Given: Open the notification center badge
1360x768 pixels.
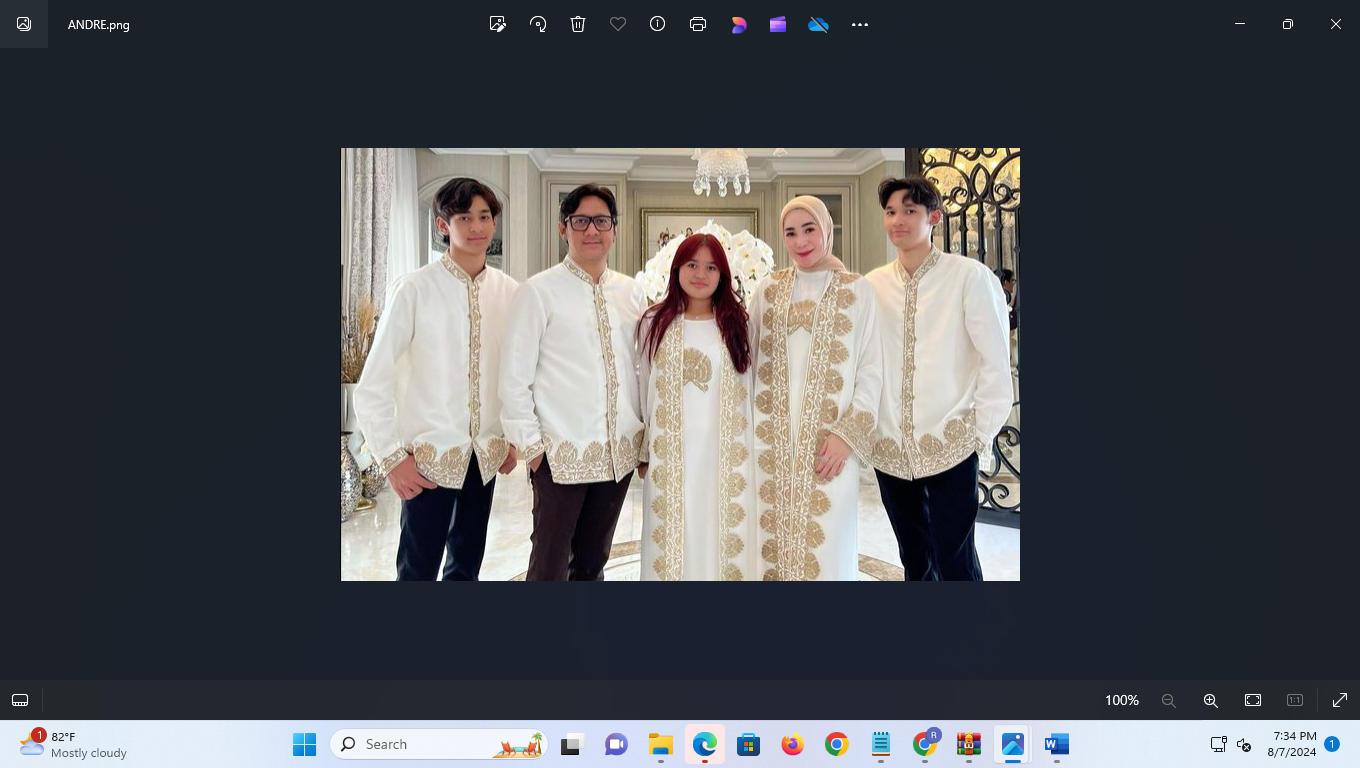Looking at the screenshot, I should pos(1332,744).
